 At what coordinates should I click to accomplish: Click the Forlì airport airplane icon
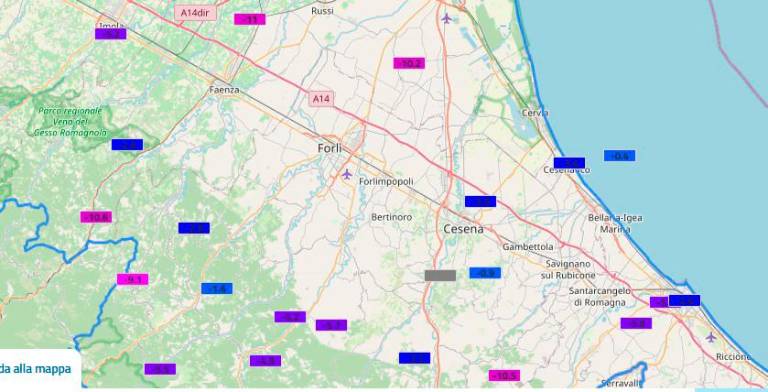tap(347, 174)
